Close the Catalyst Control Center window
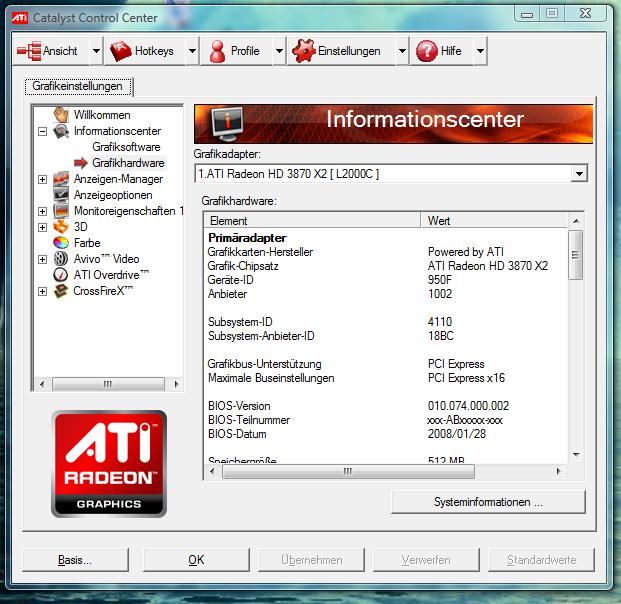 (x=585, y=13)
